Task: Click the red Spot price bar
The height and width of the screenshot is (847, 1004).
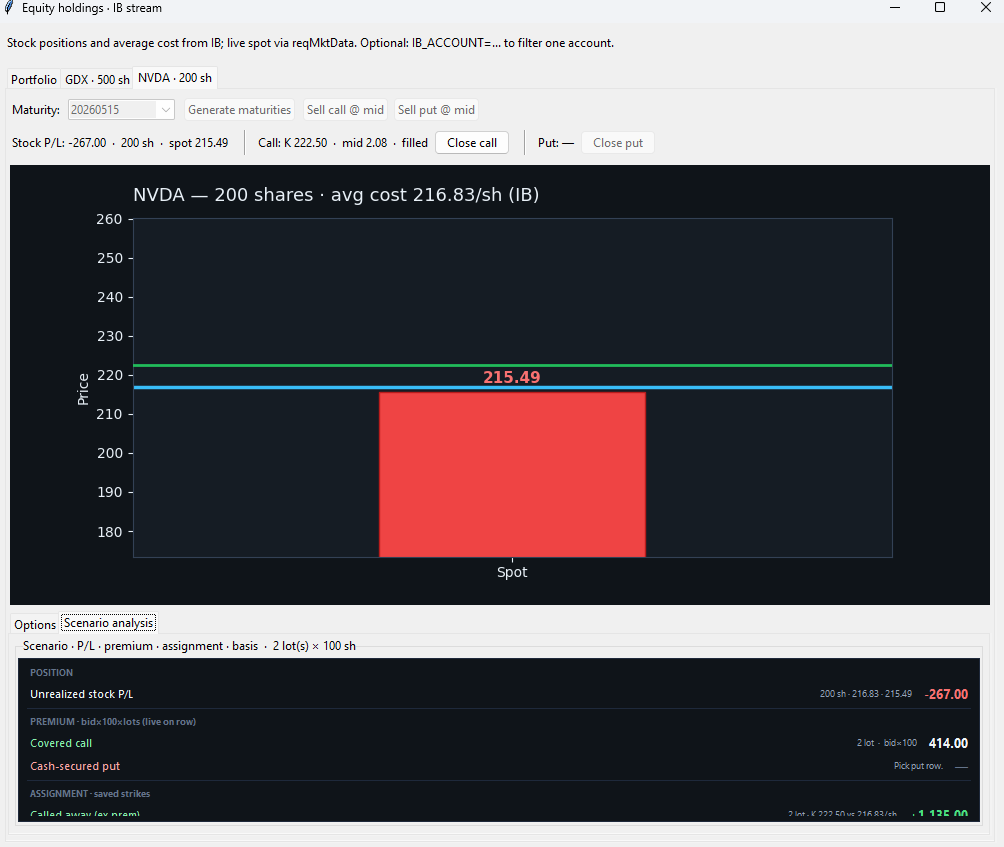Action: (512, 474)
